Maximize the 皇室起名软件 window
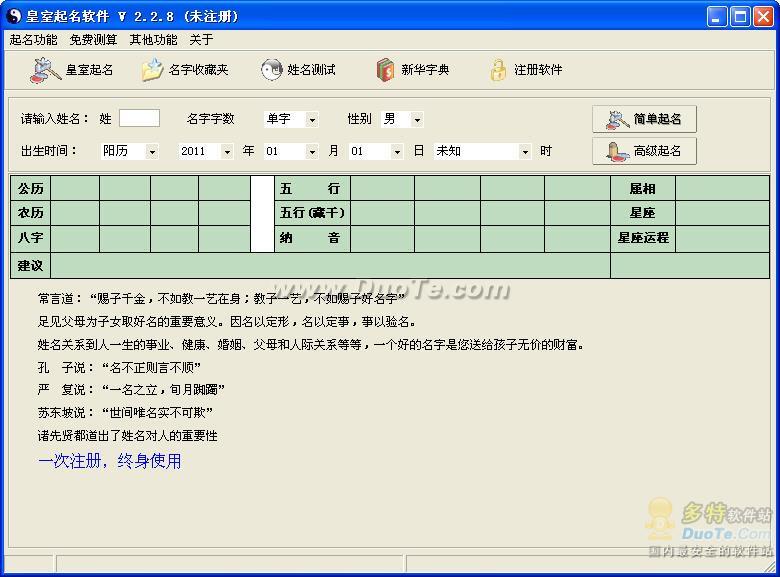 (x=740, y=16)
